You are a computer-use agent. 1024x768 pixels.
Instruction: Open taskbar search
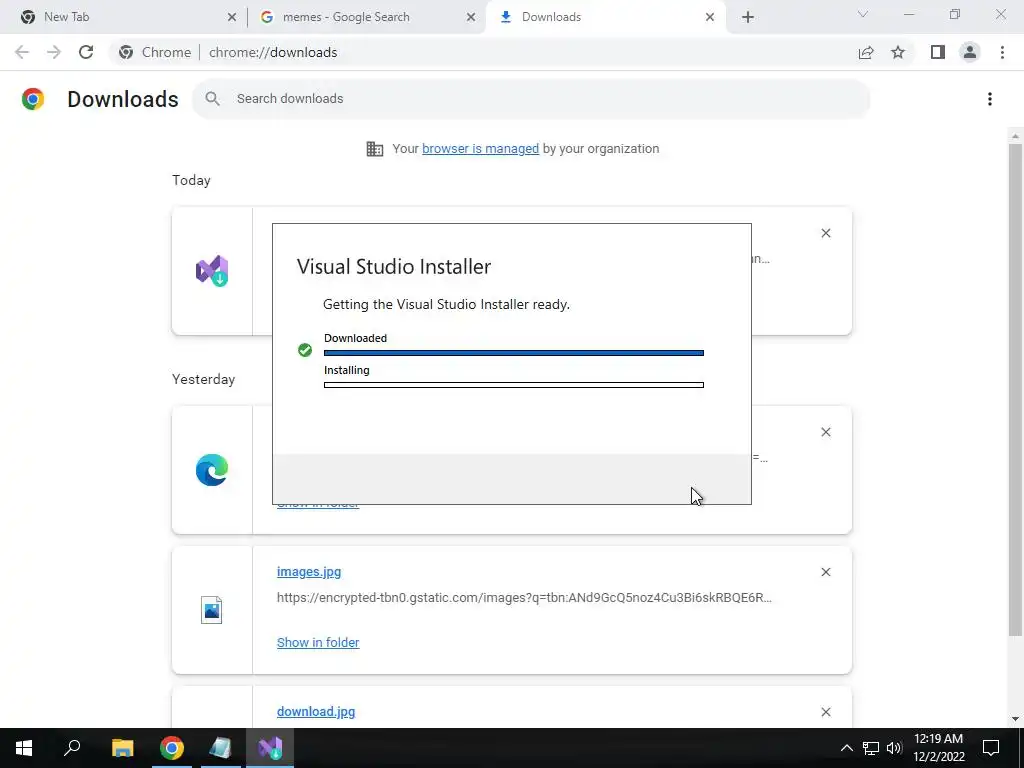(x=72, y=748)
